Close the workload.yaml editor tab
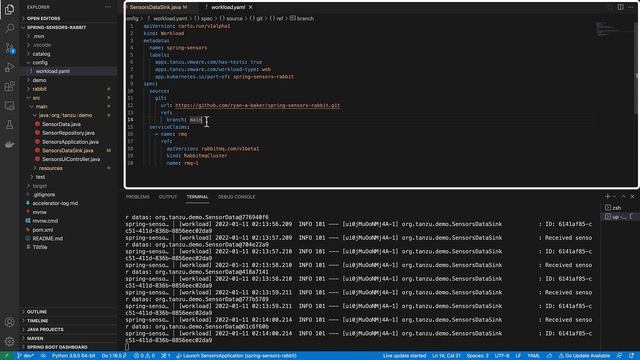Image resolution: width=640 pixels, height=360 pixels. pyautogui.click(x=251, y=7)
